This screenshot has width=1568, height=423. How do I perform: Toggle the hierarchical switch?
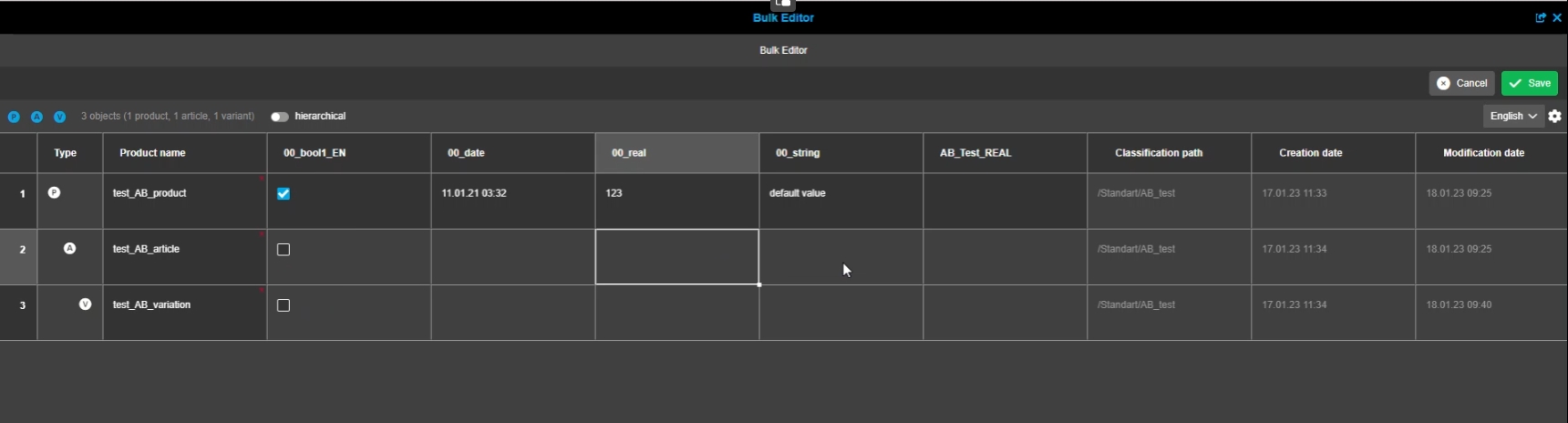pyautogui.click(x=279, y=117)
